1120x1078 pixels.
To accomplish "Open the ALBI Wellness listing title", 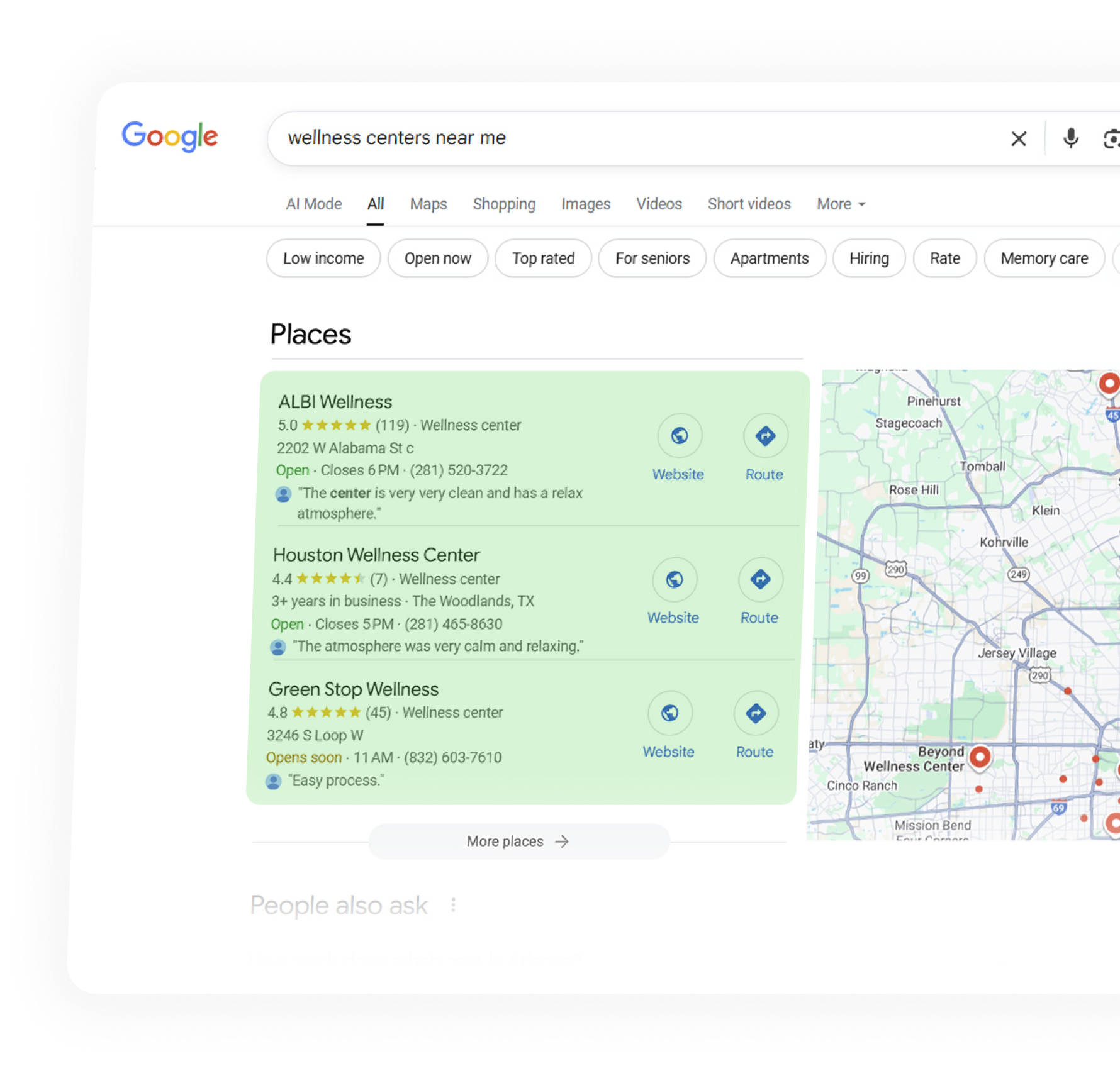I will tap(335, 402).
